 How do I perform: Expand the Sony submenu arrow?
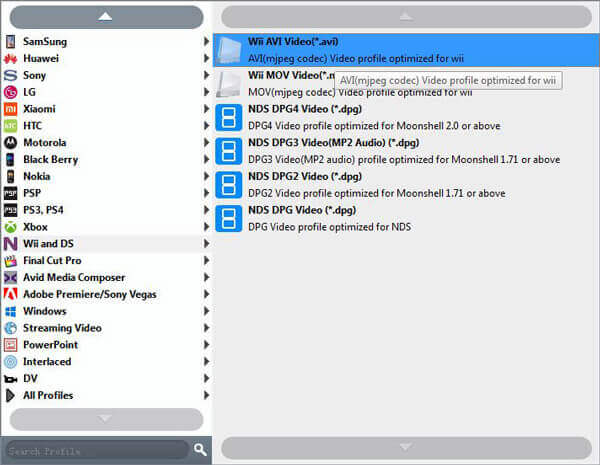coord(206,75)
